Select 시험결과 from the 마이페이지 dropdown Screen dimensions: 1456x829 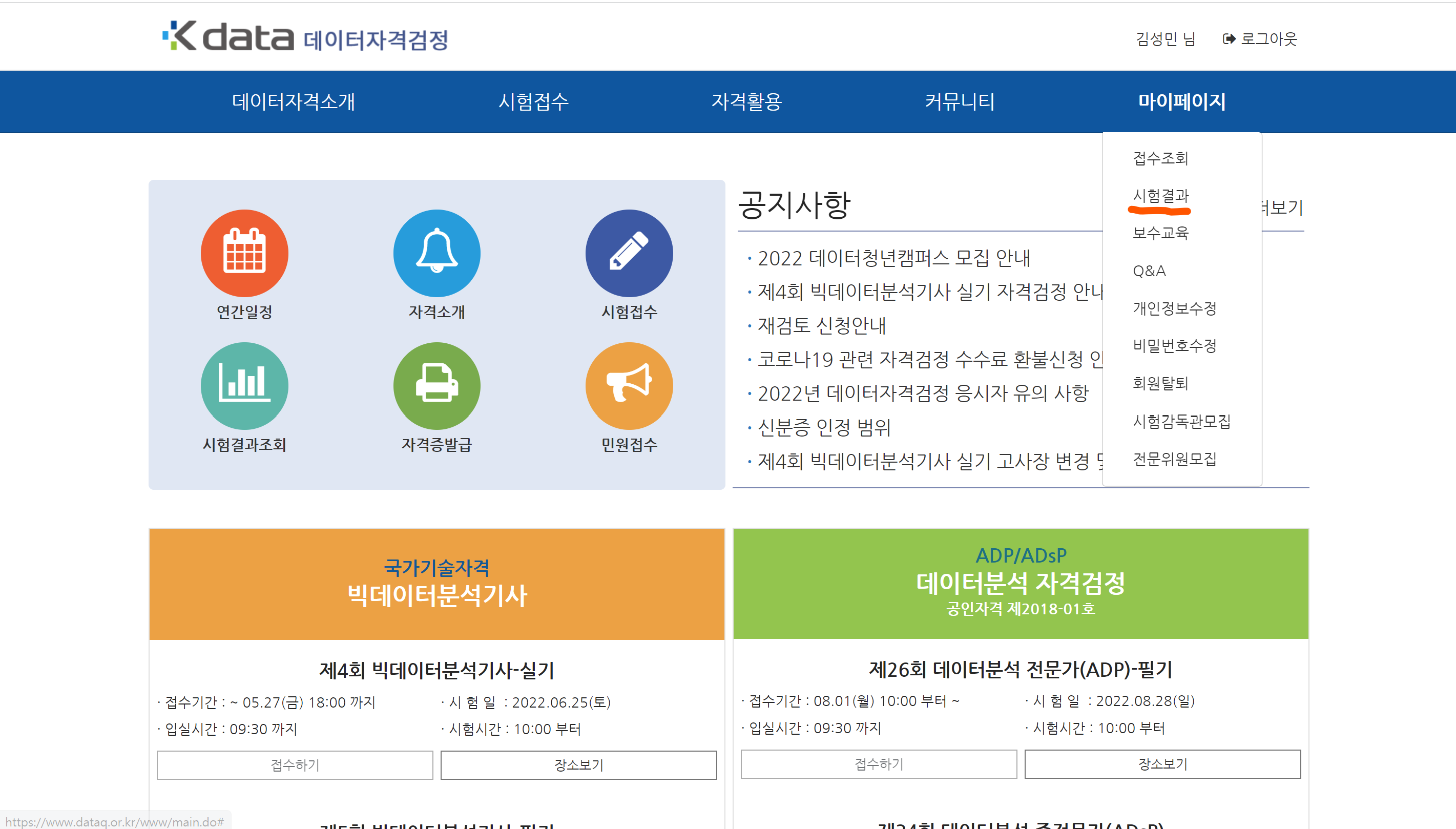click(x=1160, y=196)
